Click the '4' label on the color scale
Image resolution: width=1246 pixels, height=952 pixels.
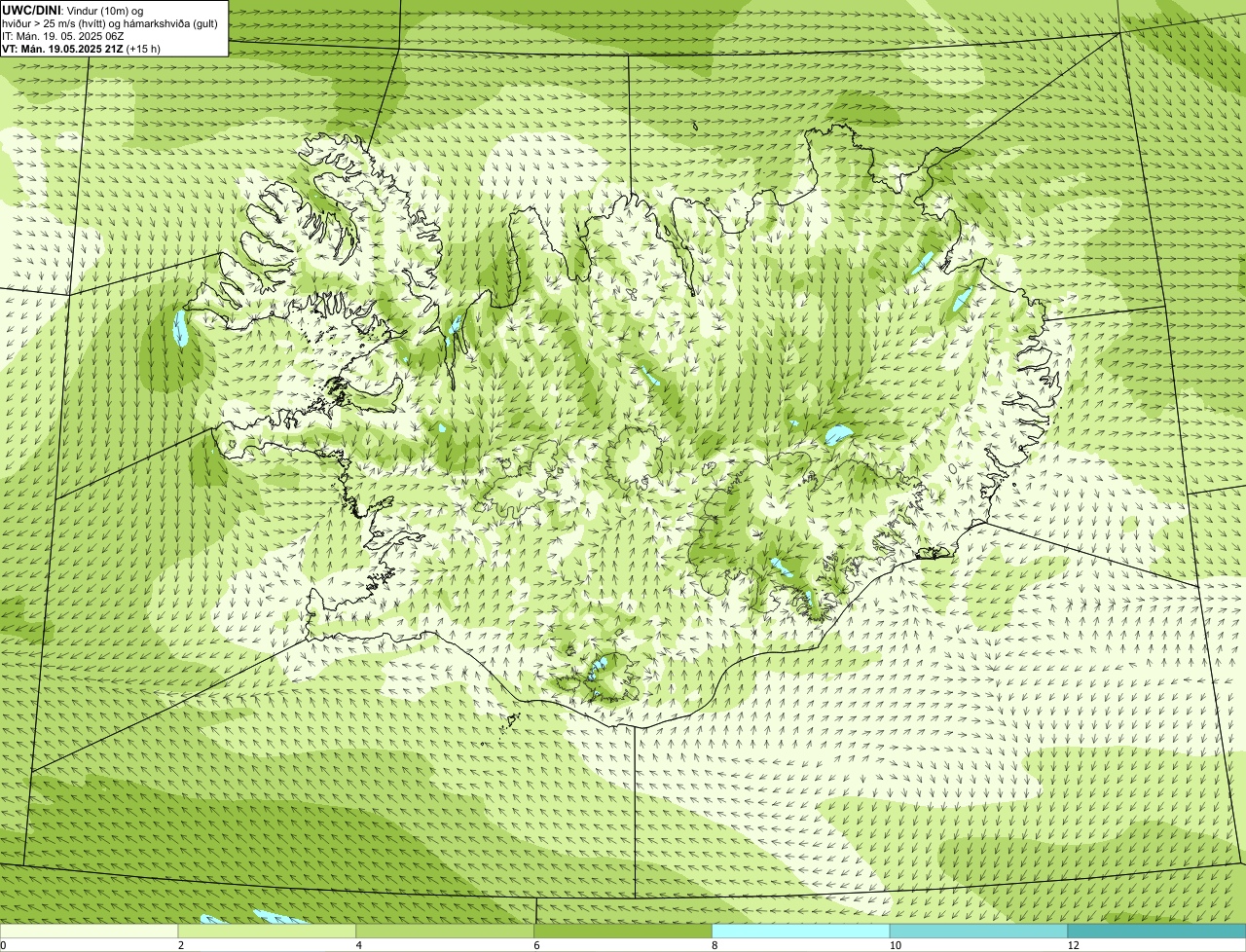359,945
